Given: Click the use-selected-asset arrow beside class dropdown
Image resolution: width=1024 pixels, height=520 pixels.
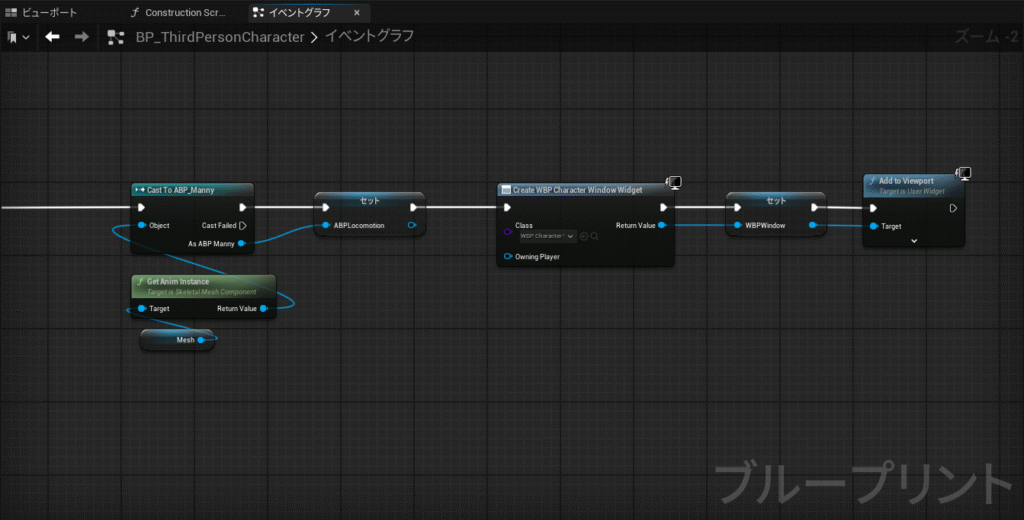Looking at the screenshot, I should coord(584,236).
